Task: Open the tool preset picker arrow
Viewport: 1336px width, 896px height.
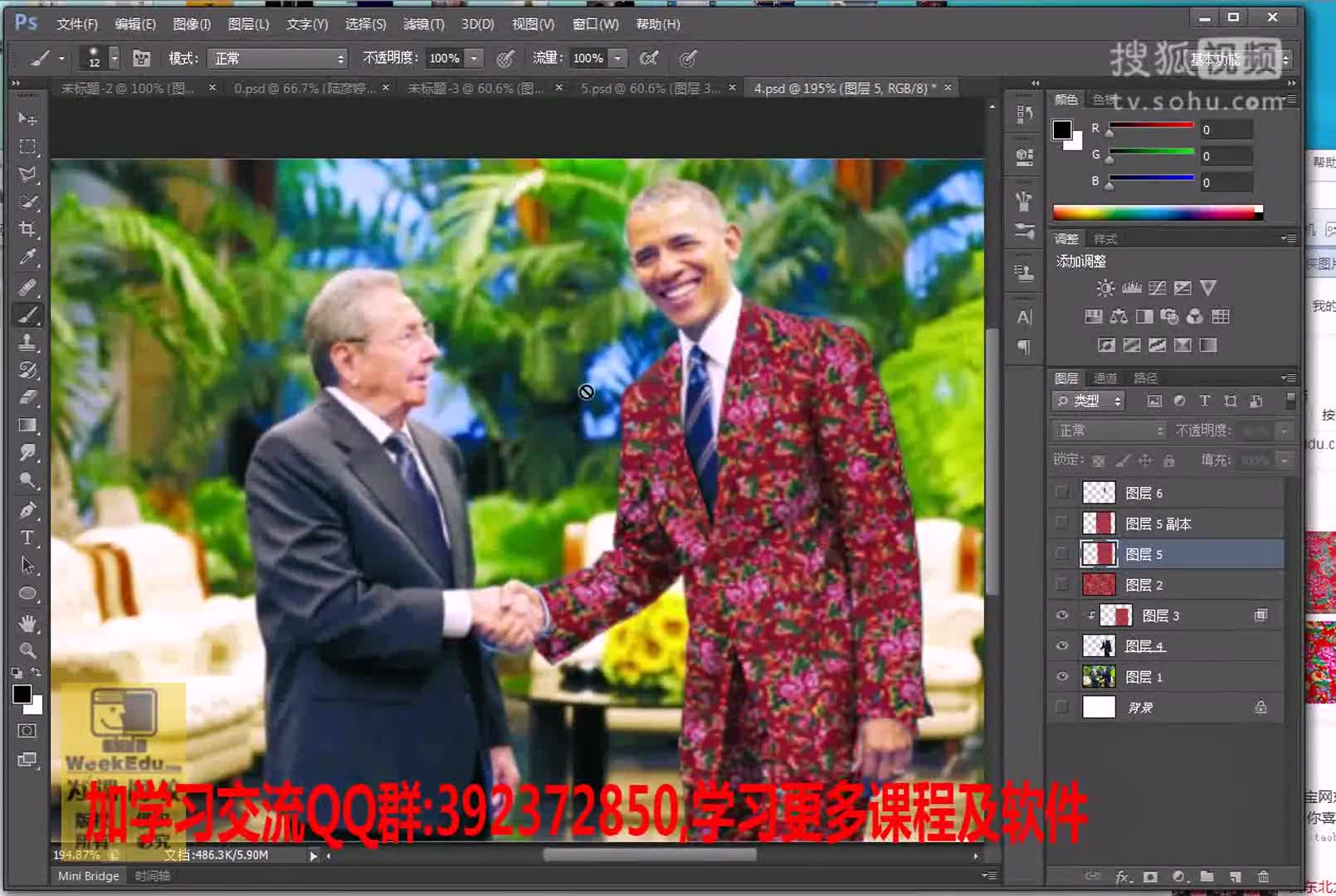Action: [x=61, y=58]
